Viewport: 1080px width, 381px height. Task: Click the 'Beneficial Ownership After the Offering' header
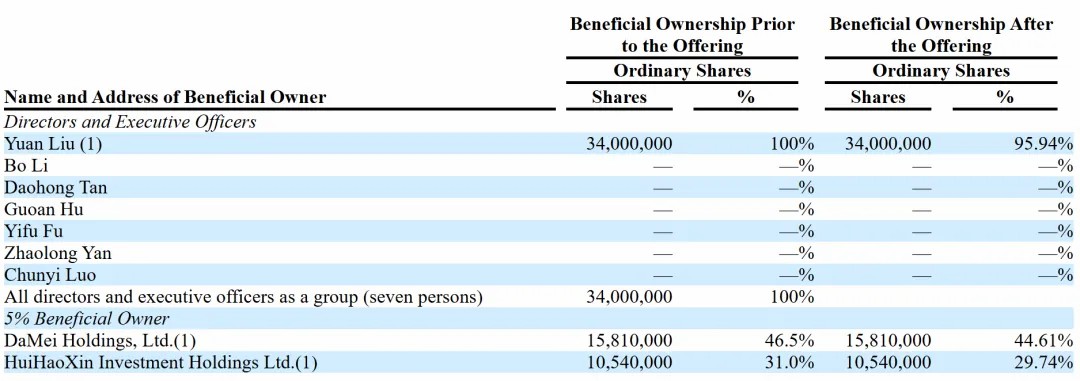click(x=941, y=35)
